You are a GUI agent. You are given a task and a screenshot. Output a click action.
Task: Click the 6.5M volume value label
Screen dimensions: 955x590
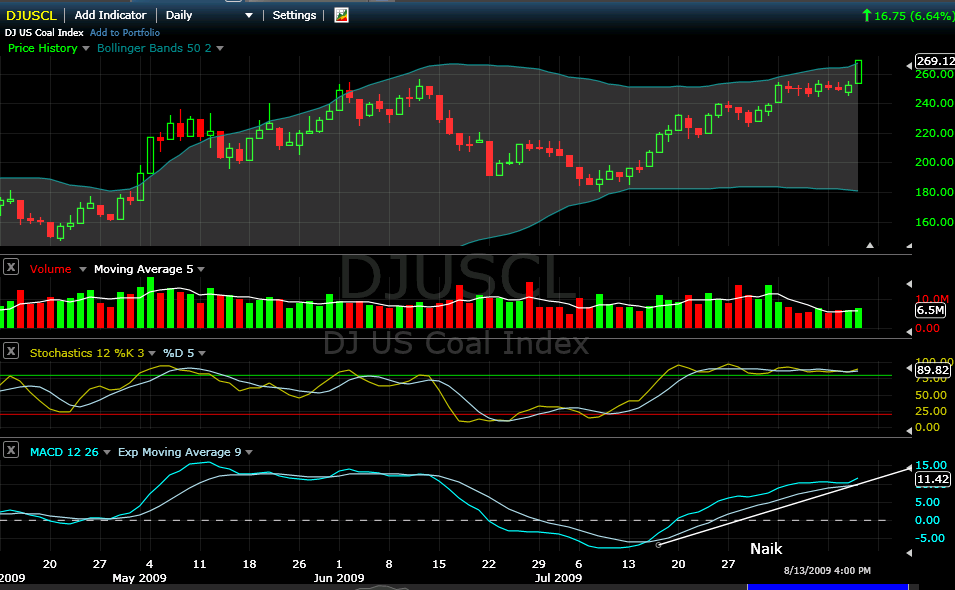tap(931, 311)
